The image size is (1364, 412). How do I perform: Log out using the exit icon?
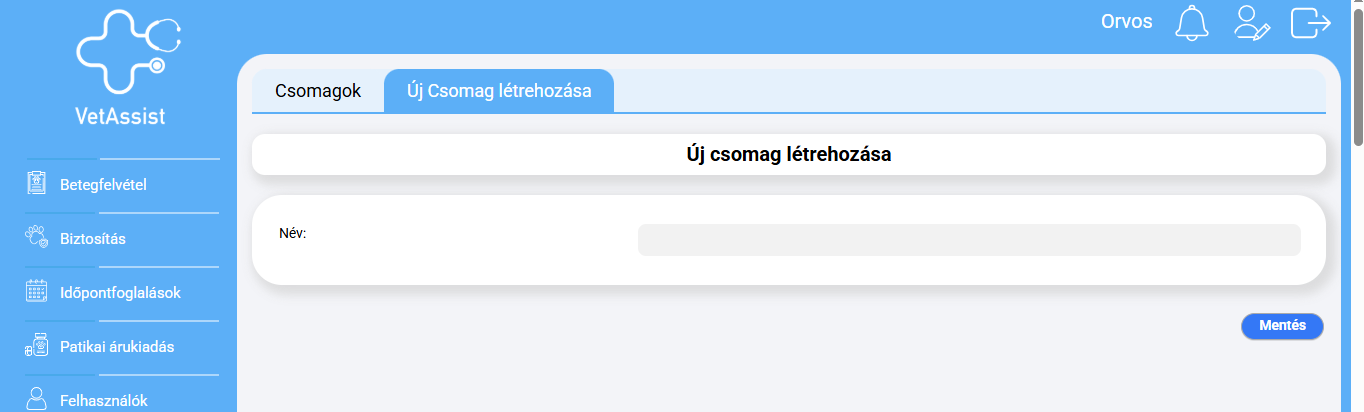pos(1310,23)
